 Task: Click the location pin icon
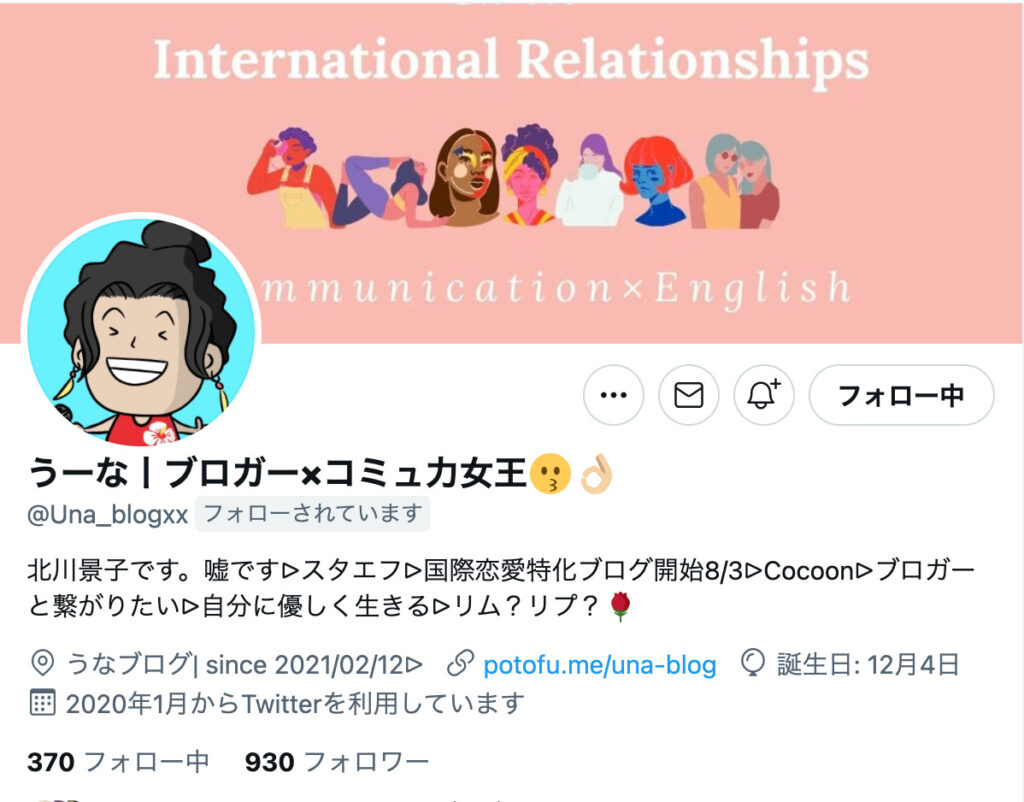[x=42, y=664]
